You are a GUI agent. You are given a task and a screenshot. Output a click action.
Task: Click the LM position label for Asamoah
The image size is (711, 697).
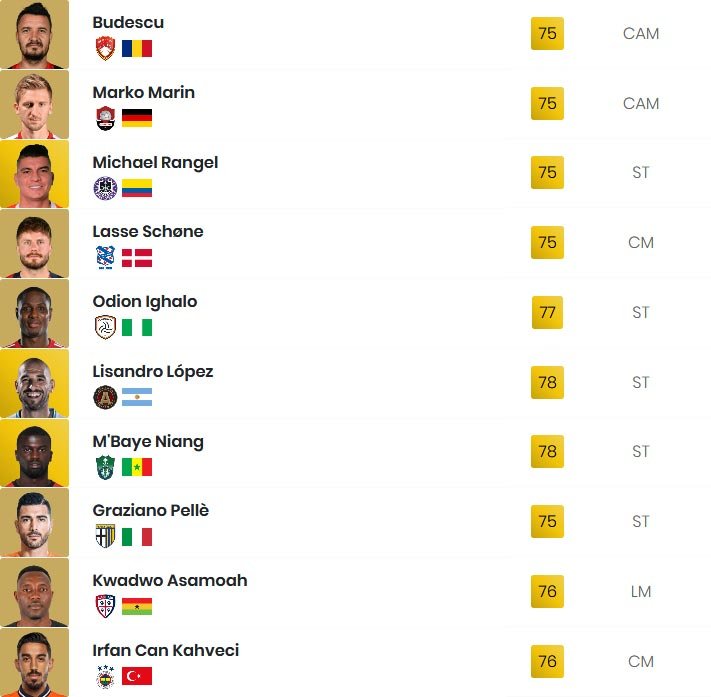641,591
